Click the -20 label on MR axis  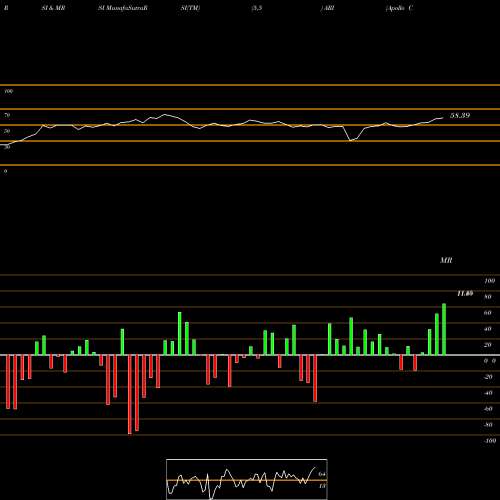click(x=488, y=377)
